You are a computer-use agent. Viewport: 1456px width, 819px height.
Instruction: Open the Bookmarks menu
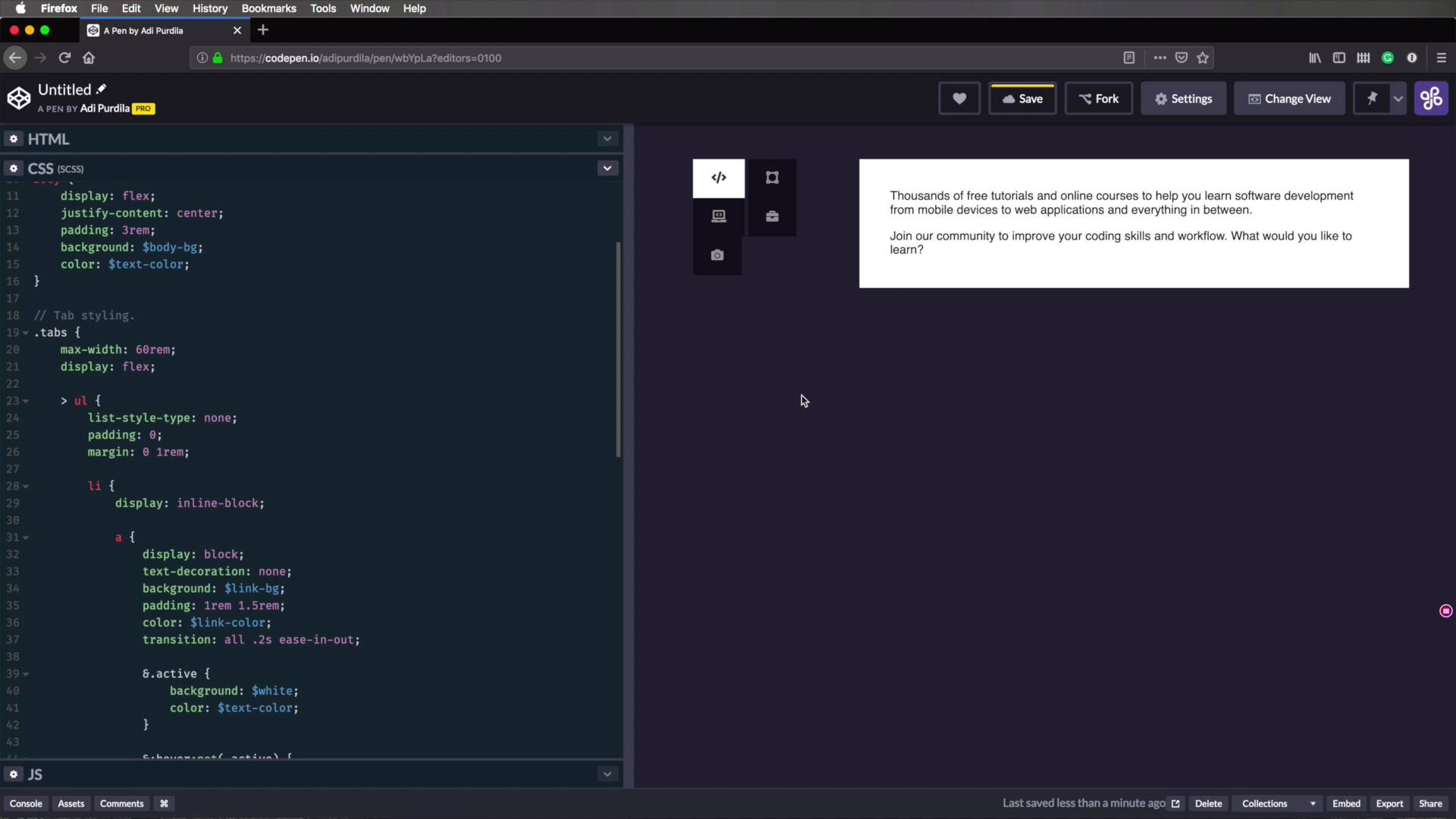(x=268, y=8)
